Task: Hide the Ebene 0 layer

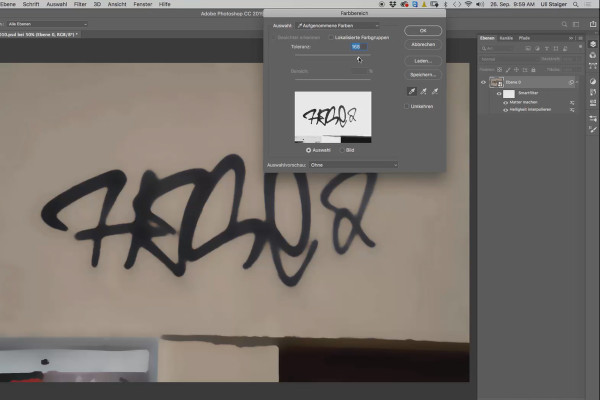Action: 483,82
